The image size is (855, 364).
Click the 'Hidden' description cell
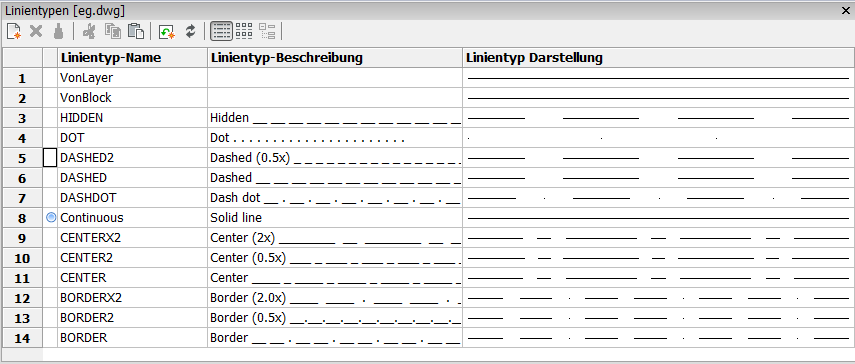(335, 118)
